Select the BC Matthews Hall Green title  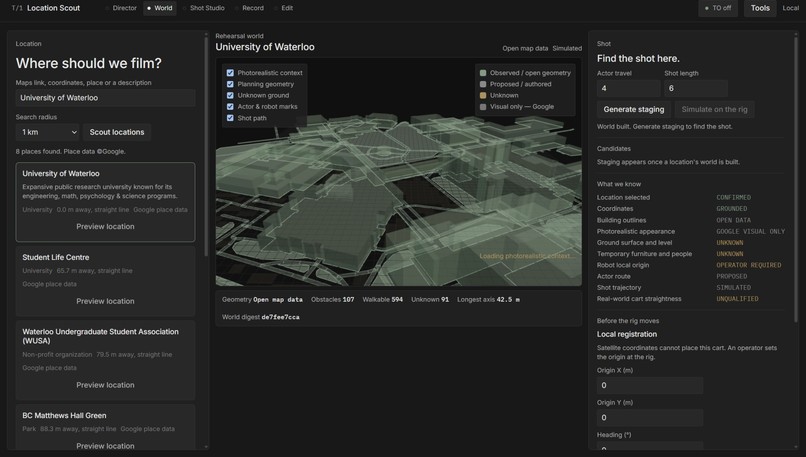pos(64,415)
